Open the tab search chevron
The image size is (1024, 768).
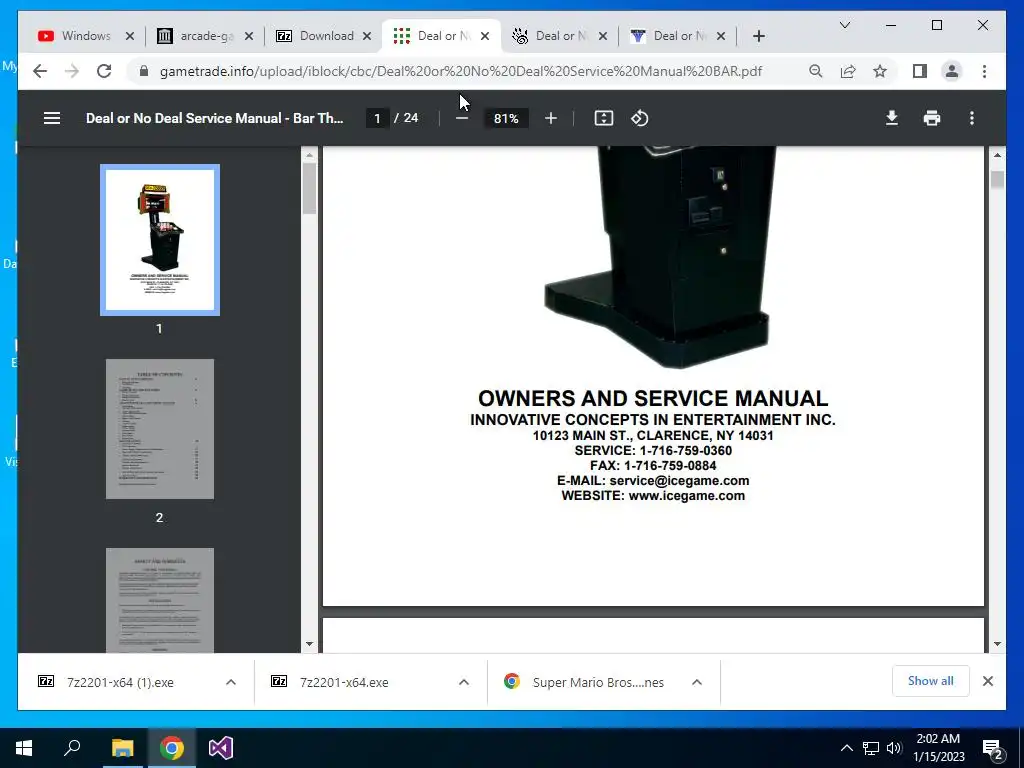tap(844, 25)
